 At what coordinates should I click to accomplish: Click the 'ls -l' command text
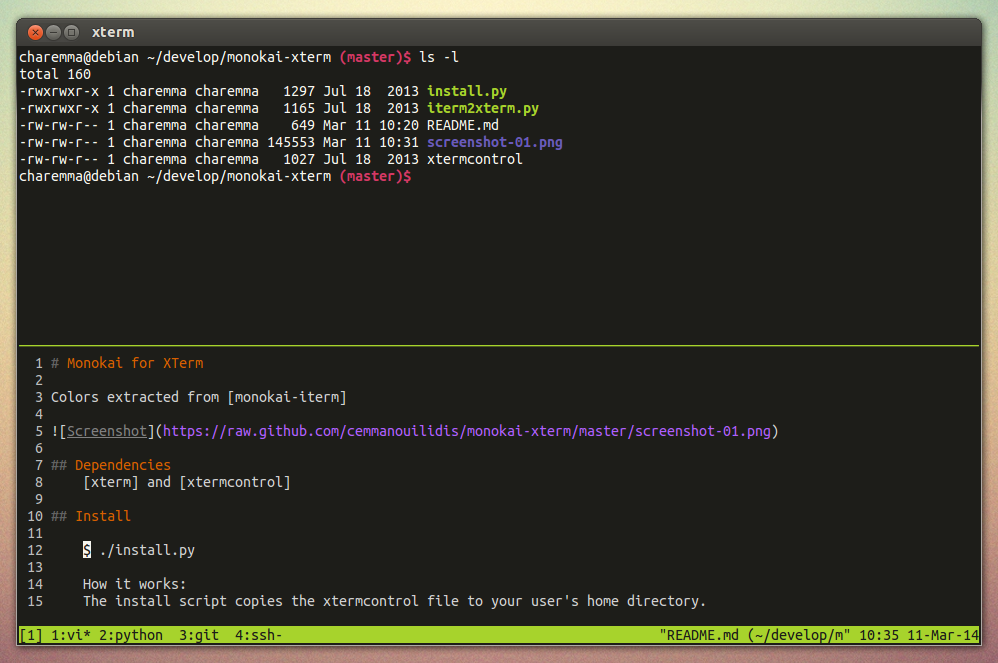(439, 57)
